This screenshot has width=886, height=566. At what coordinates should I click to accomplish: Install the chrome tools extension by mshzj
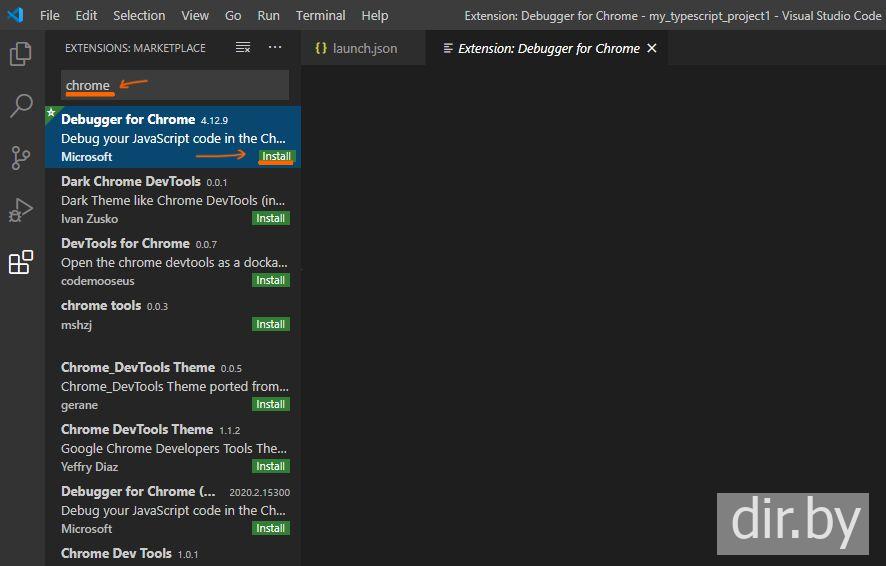270,324
